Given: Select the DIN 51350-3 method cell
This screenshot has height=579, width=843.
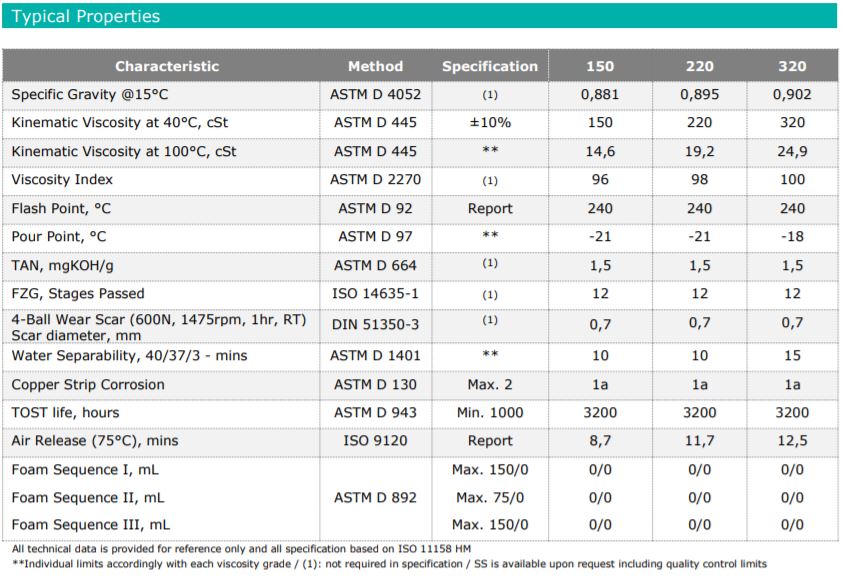Looking at the screenshot, I should click(x=375, y=323).
